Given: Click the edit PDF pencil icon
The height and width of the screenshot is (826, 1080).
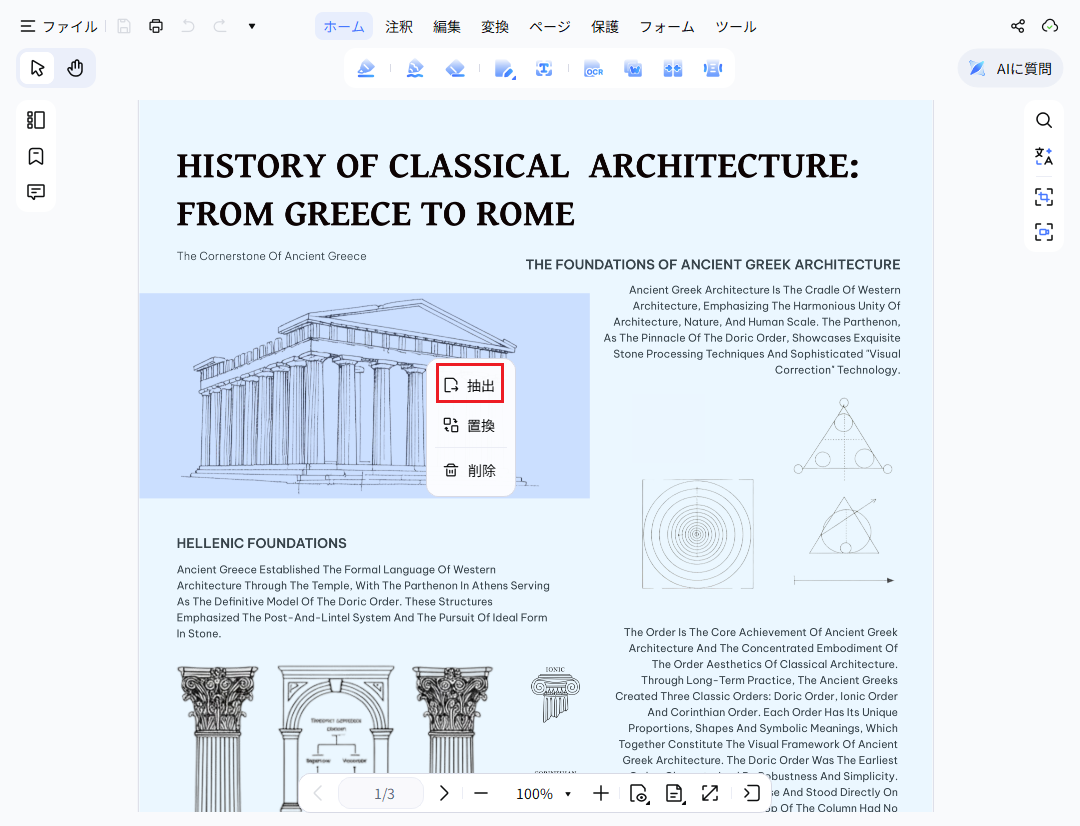Looking at the screenshot, I should coord(504,69).
